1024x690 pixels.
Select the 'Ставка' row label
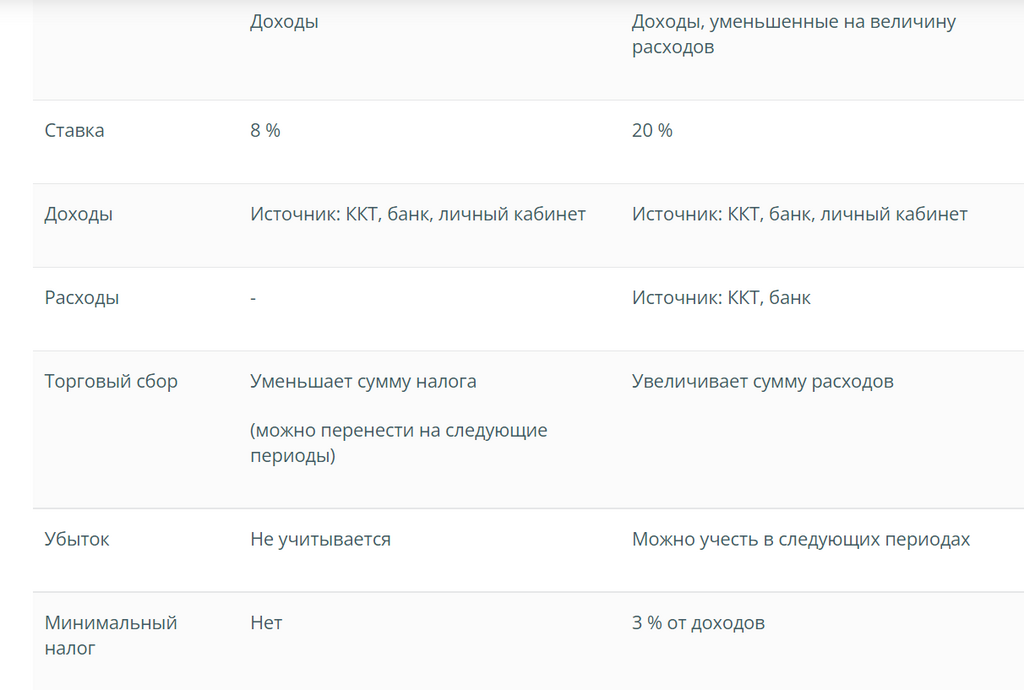tap(74, 131)
